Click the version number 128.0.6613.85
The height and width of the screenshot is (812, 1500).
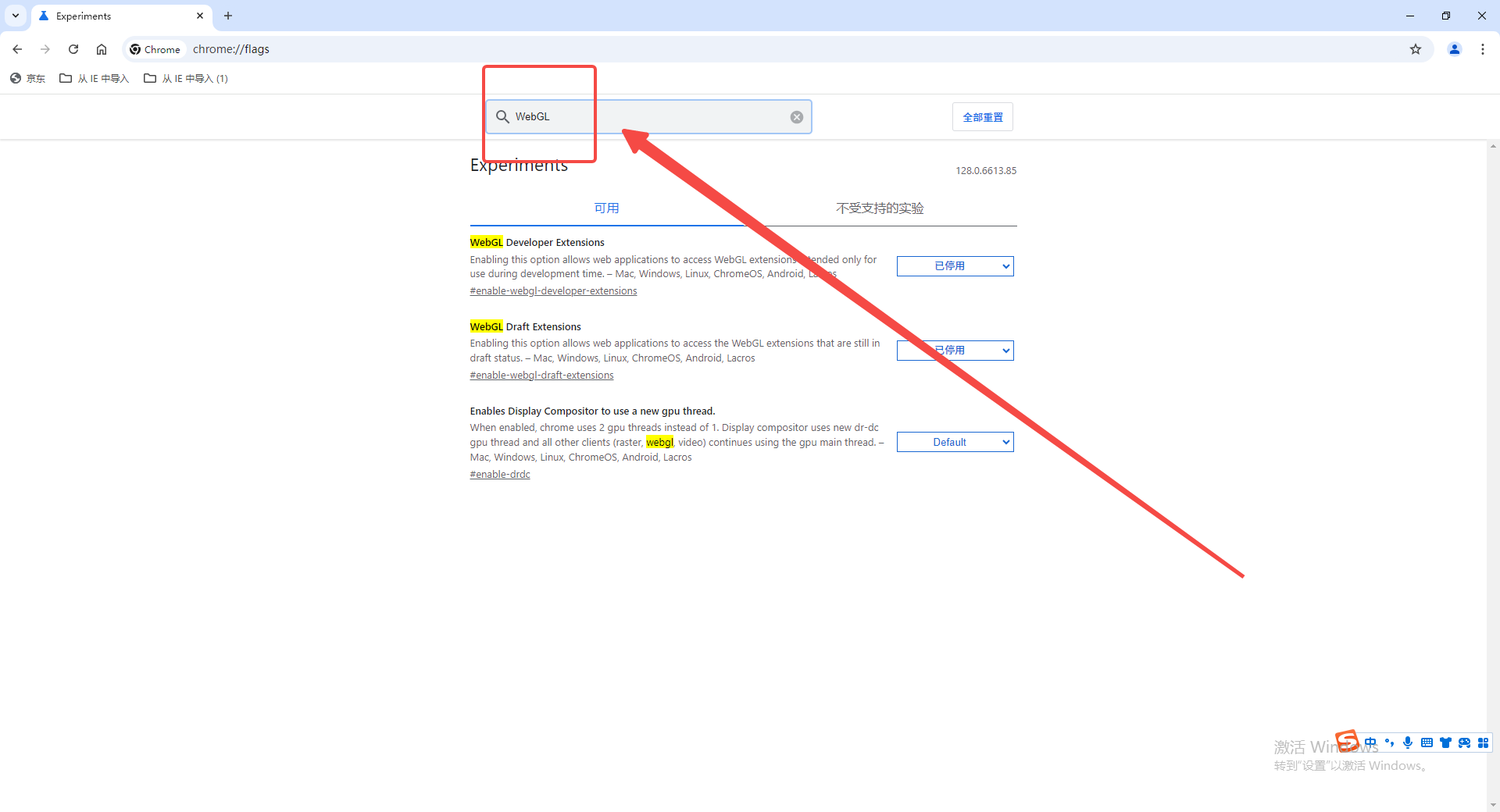coord(986,171)
